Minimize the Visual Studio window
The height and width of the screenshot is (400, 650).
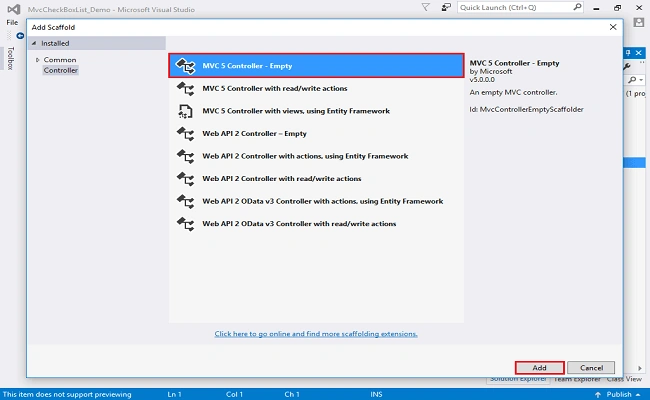point(596,8)
